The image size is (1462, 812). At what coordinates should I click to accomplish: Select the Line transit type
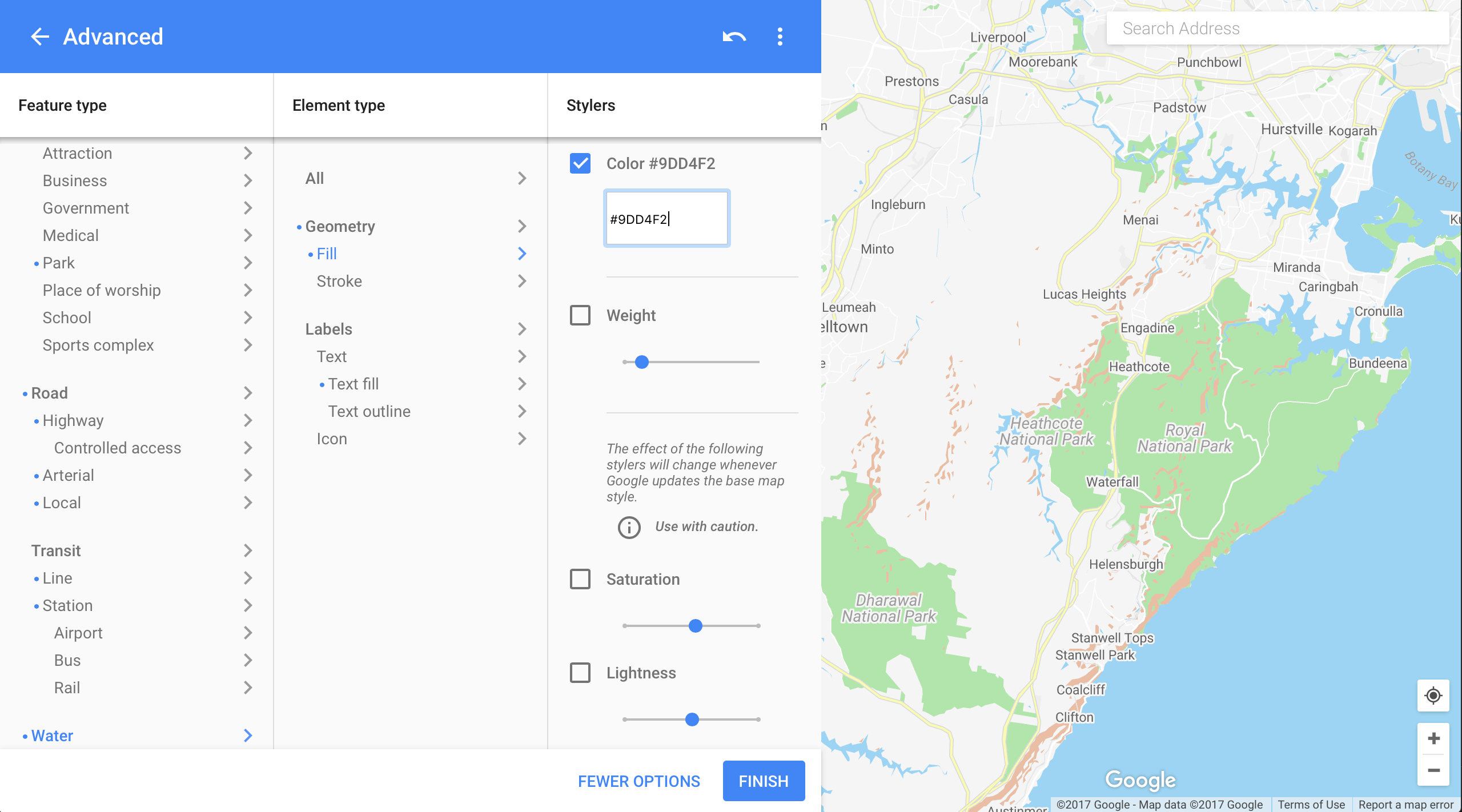[57, 578]
